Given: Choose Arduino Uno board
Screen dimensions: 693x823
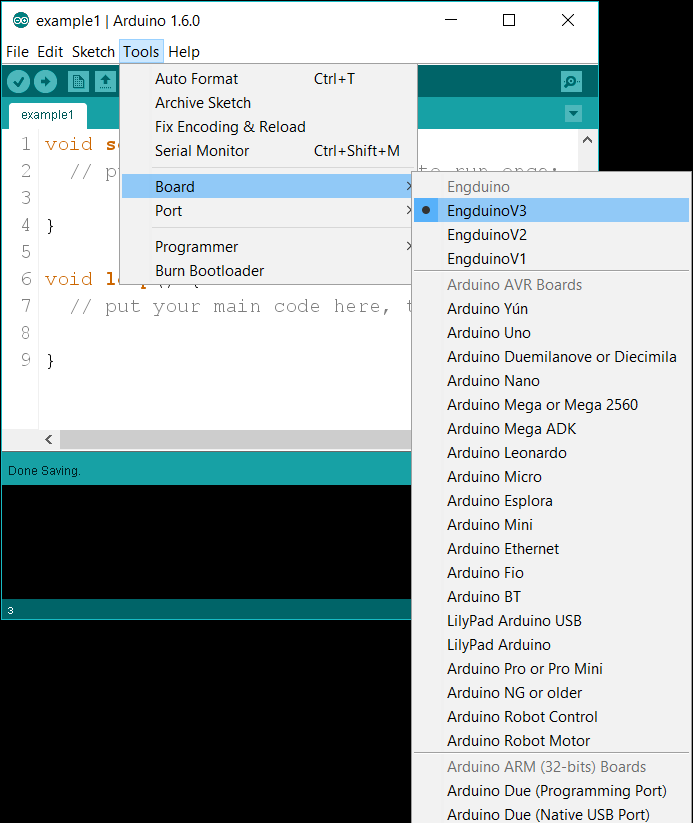Looking at the screenshot, I should coord(551,333).
